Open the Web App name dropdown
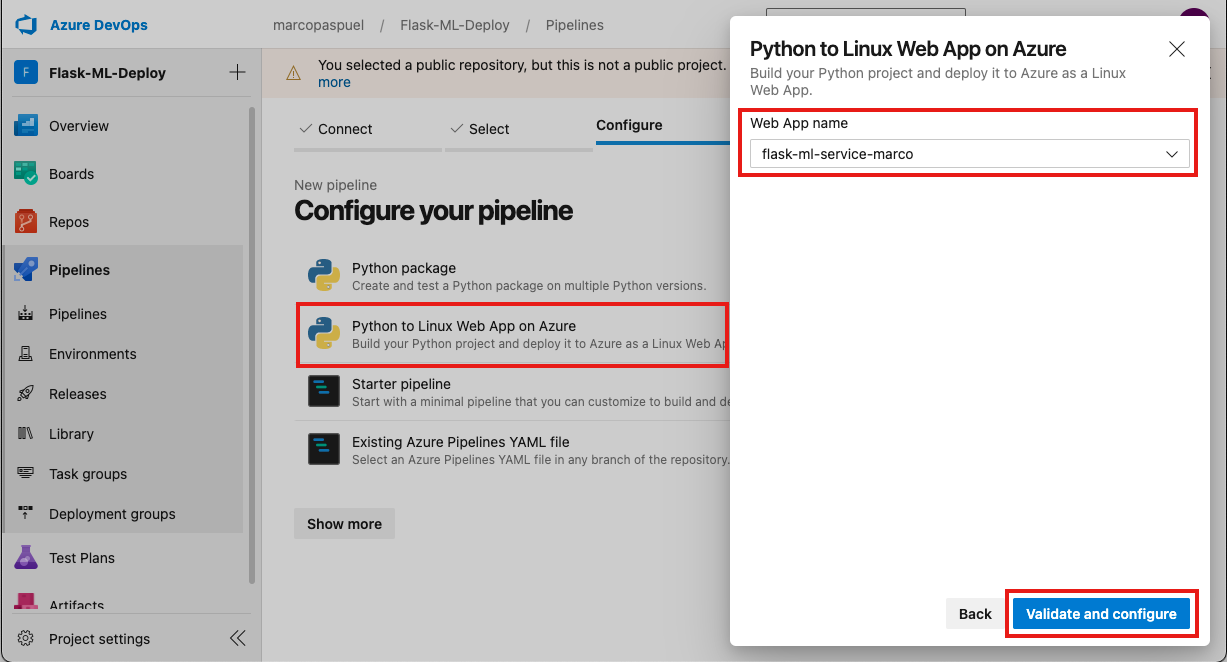 [969, 154]
